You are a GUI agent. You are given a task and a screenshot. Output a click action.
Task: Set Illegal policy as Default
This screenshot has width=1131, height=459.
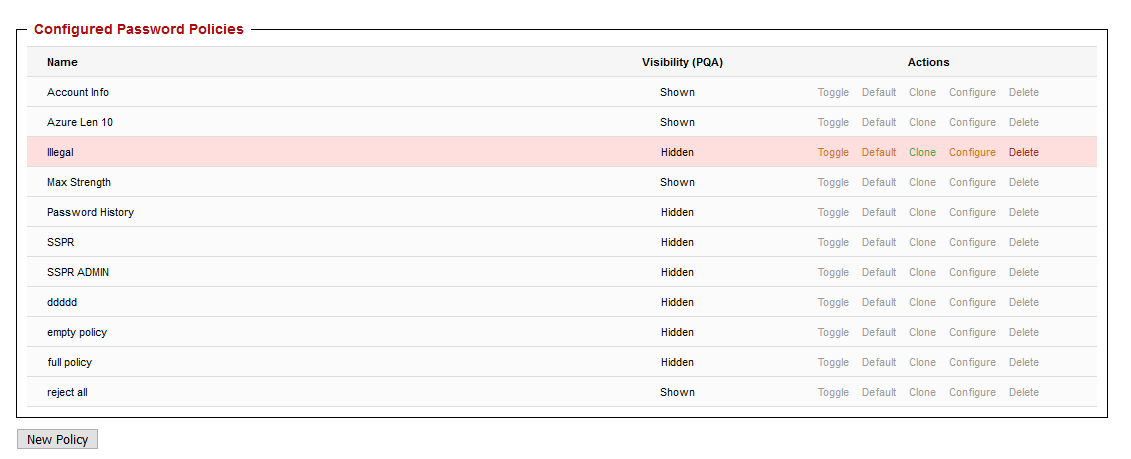click(879, 152)
